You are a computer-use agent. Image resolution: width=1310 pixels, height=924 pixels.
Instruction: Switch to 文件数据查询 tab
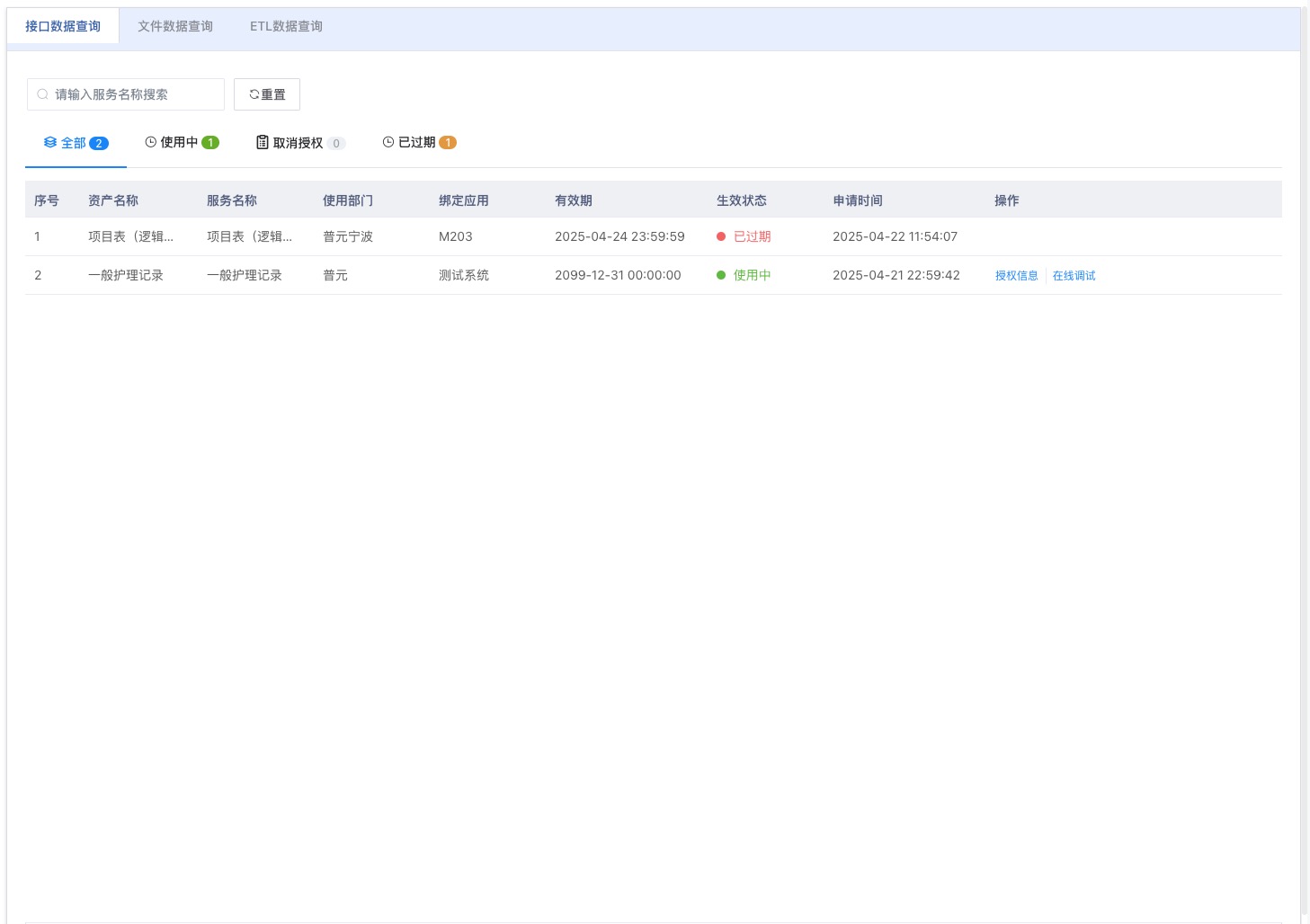[175, 27]
